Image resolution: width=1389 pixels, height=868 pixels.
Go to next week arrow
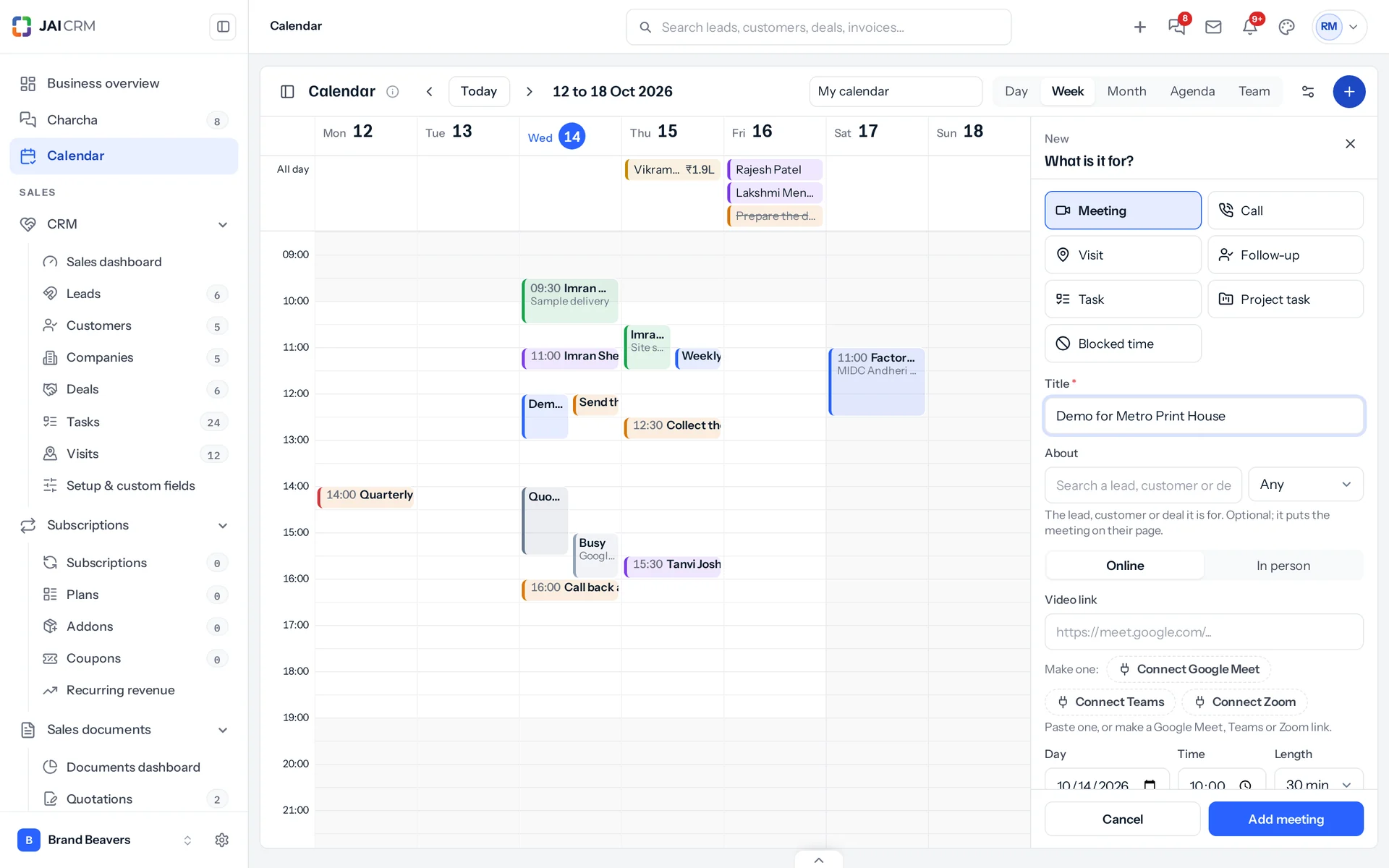tap(529, 92)
